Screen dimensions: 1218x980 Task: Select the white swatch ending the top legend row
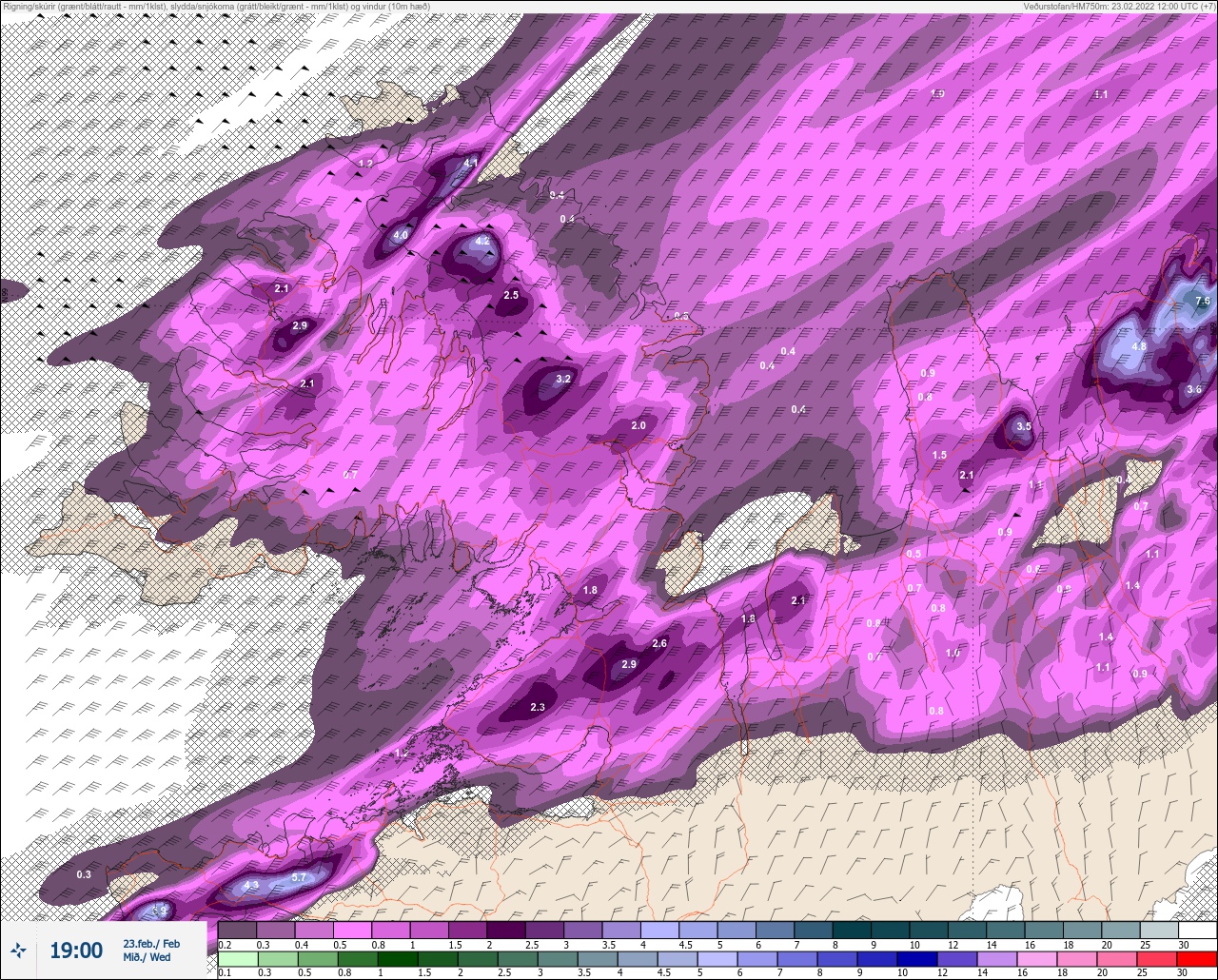tap(1197, 931)
